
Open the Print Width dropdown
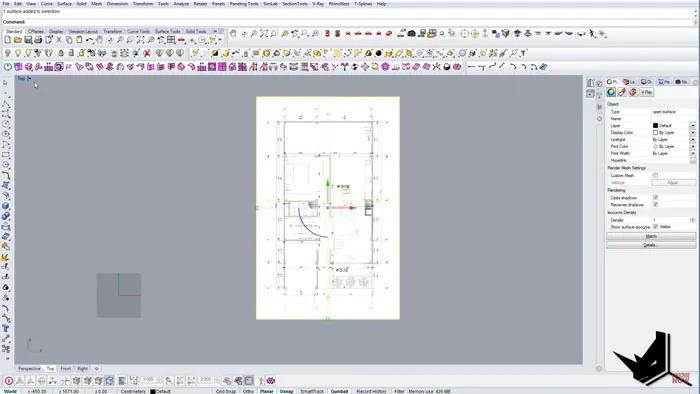(x=692, y=153)
